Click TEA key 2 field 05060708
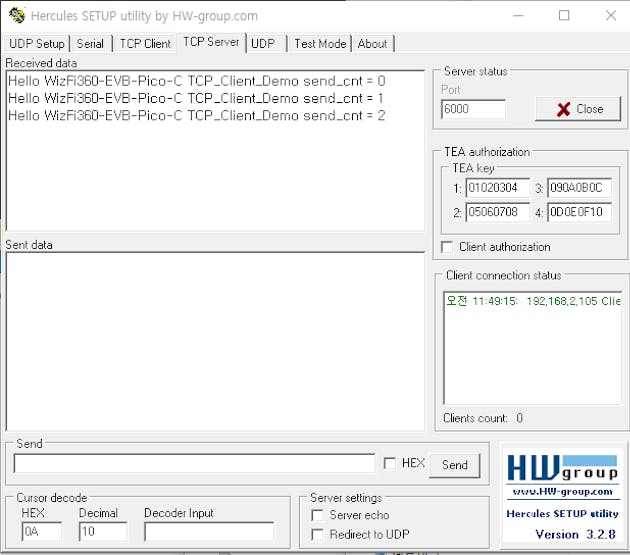Image resolution: width=630 pixels, height=555 pixels. (x=498, y=212)
